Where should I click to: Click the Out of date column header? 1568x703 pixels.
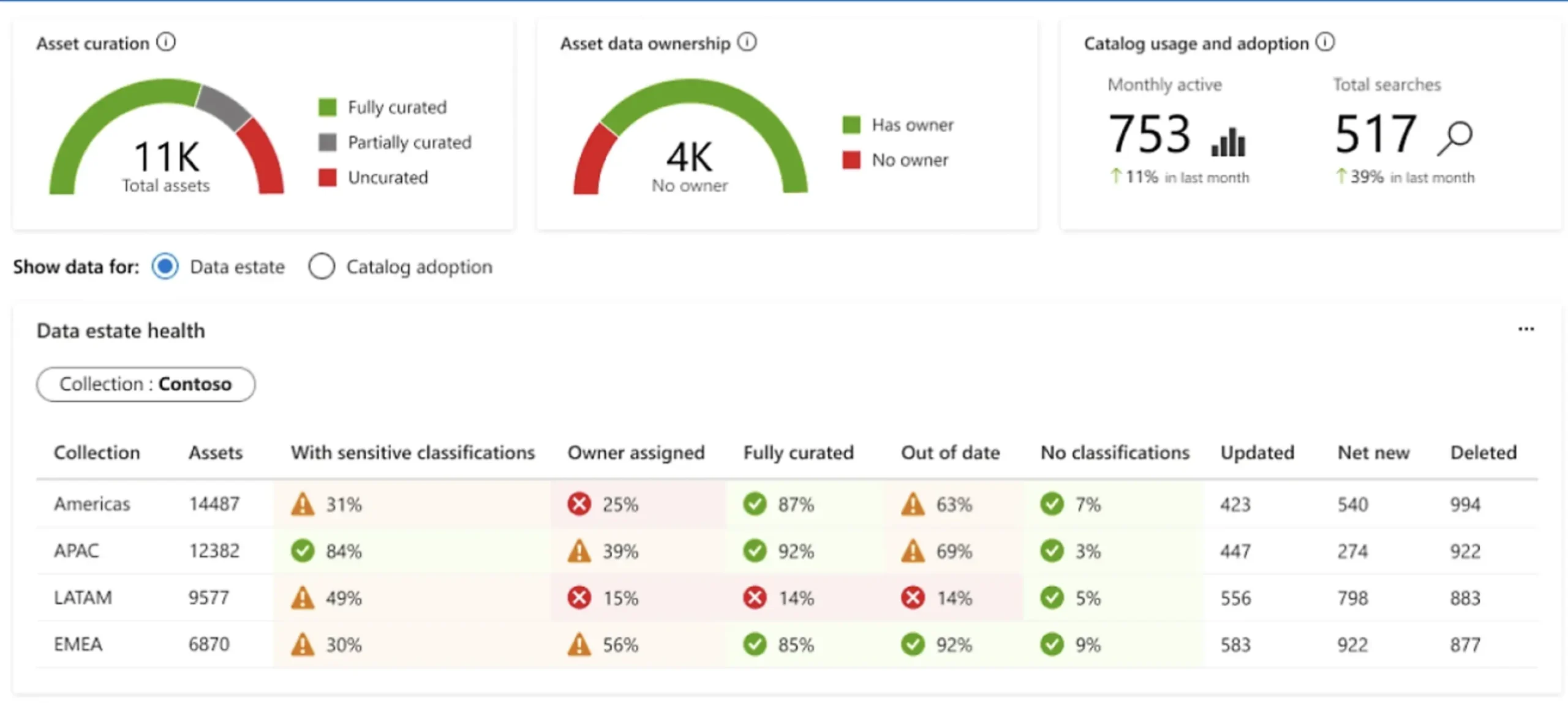[x=950, y=453]
